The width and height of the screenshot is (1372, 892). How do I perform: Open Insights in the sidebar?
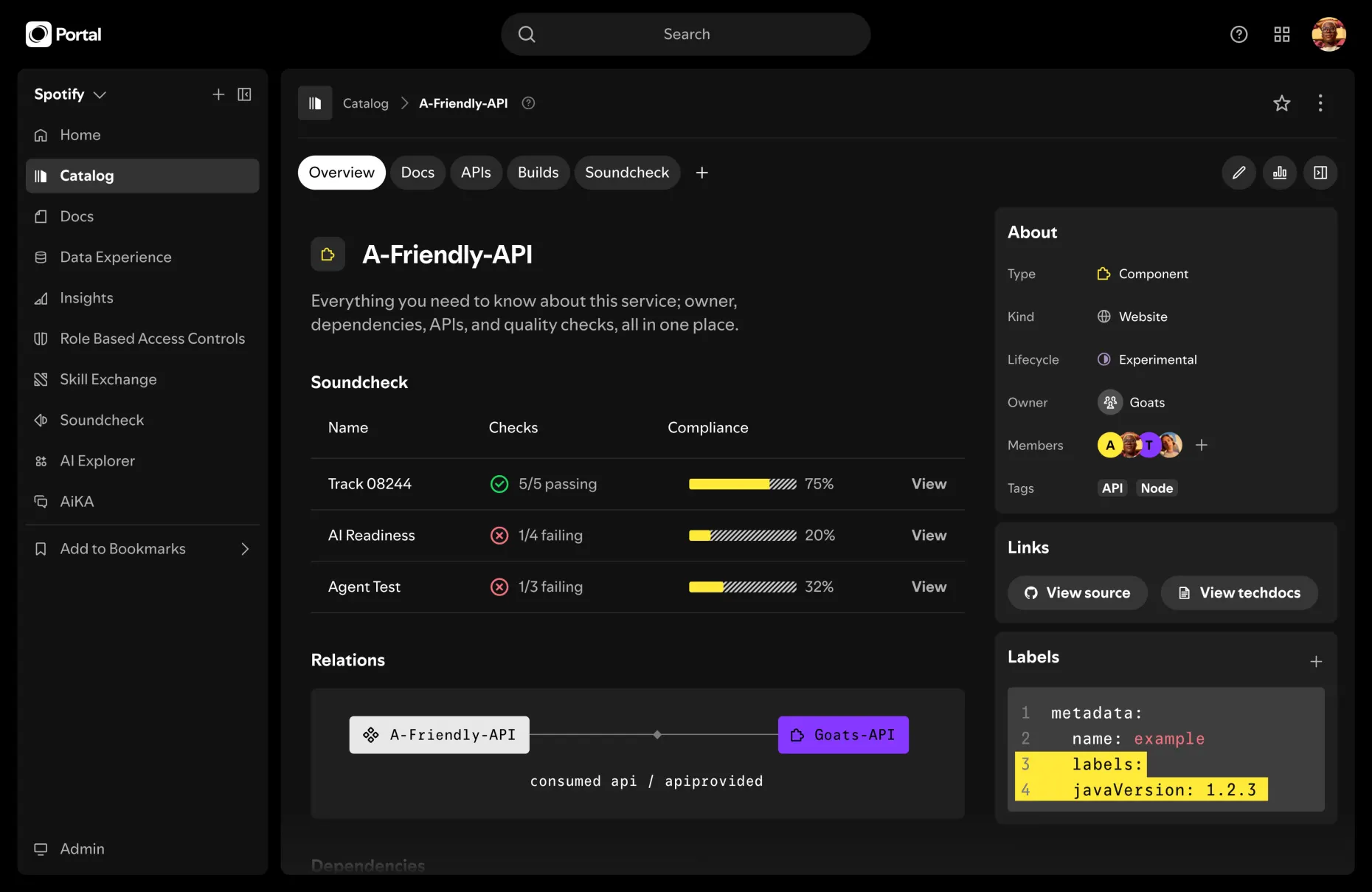(142, 298)
